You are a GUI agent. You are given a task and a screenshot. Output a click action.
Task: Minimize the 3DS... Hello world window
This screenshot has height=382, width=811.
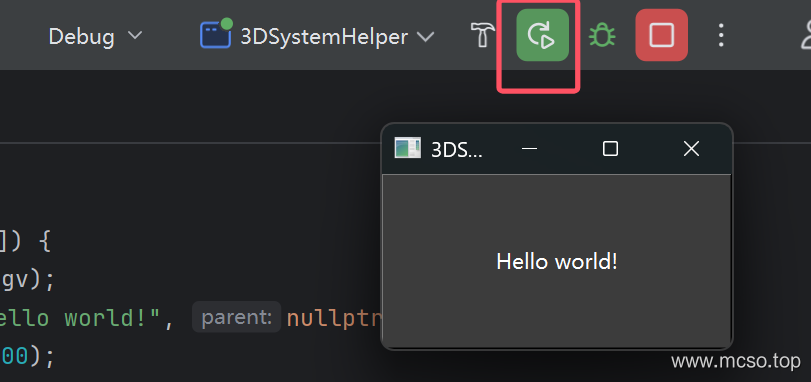click(529, 149)
